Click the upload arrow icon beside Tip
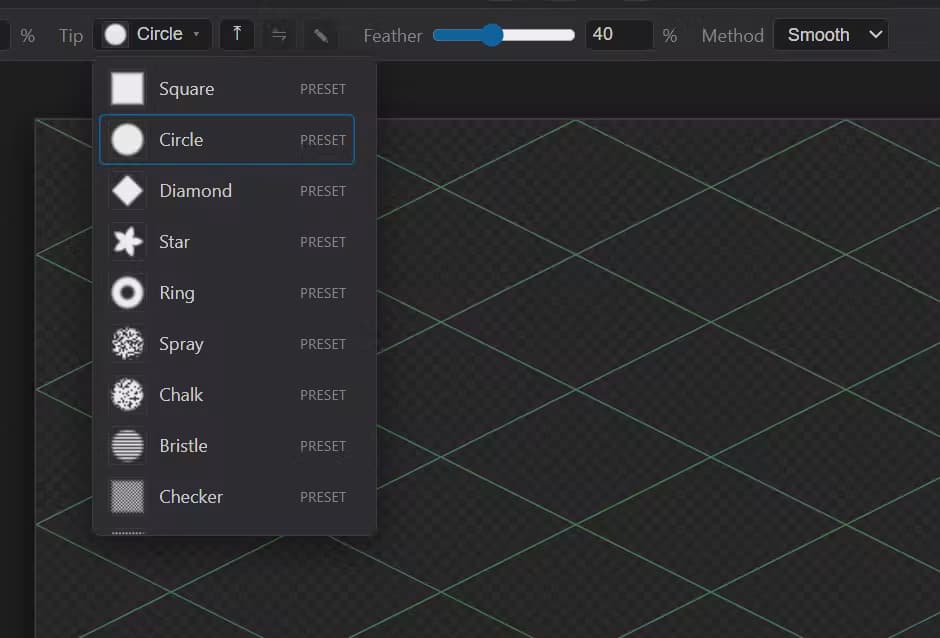Viewport: 940px width, 638px height. [237, 35]
